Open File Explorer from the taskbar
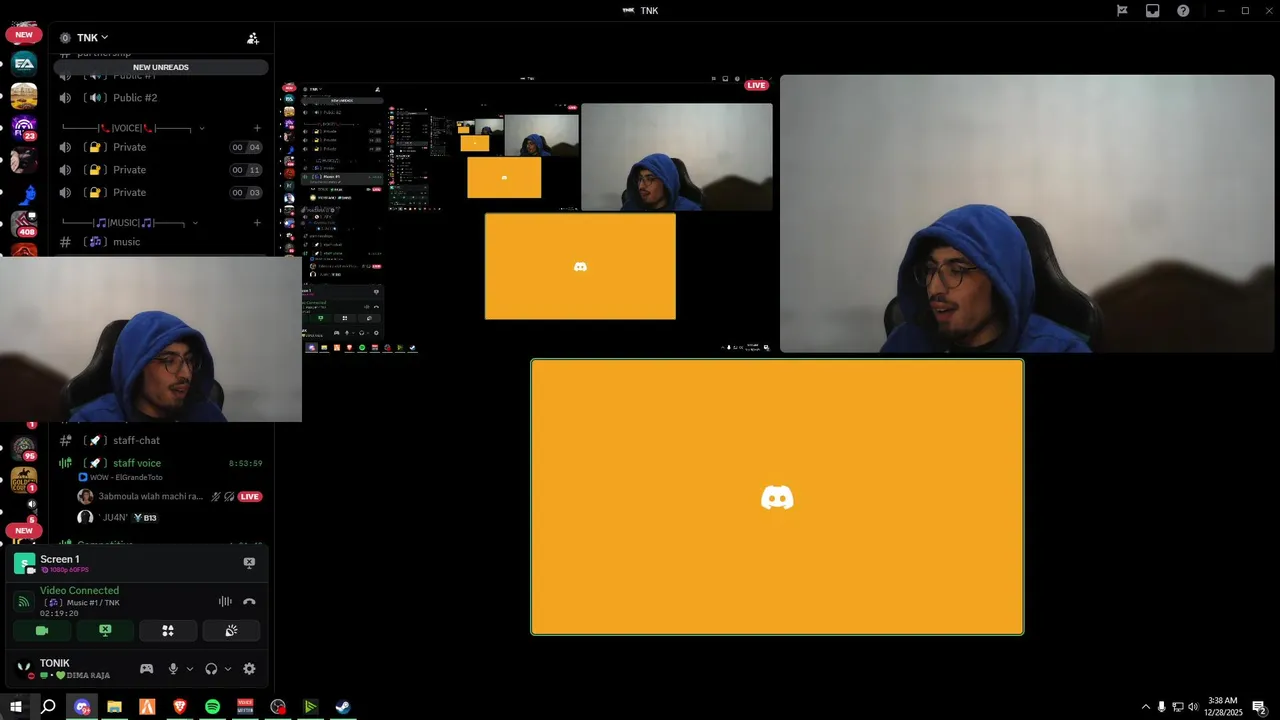This screenshot has width=1280, height=720. click(x=114, y=707)
